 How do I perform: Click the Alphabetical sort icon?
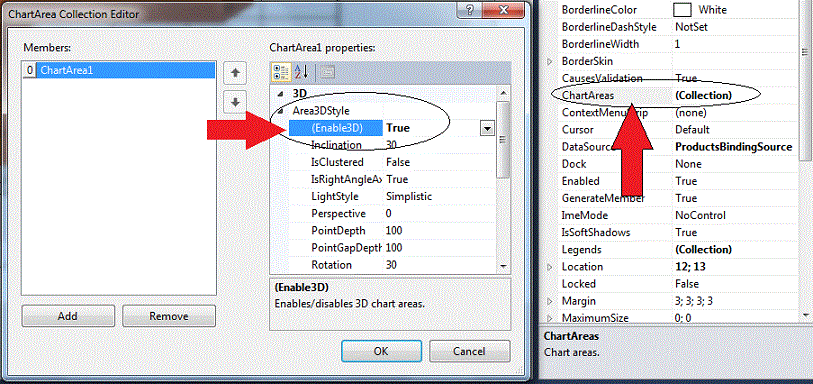pyautogui.click(x=301, y=73)
